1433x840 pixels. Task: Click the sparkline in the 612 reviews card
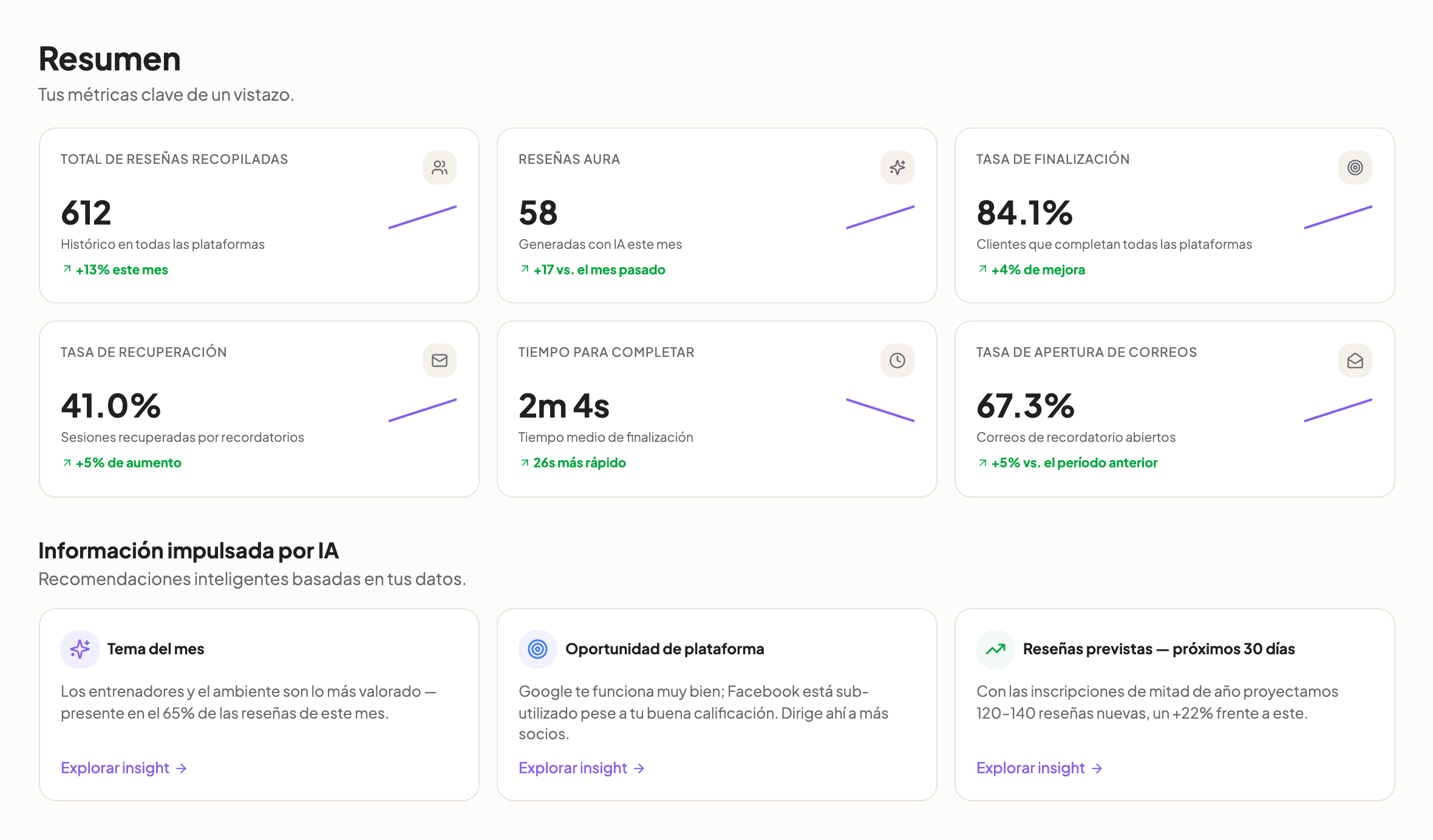(x=423, y=217)
